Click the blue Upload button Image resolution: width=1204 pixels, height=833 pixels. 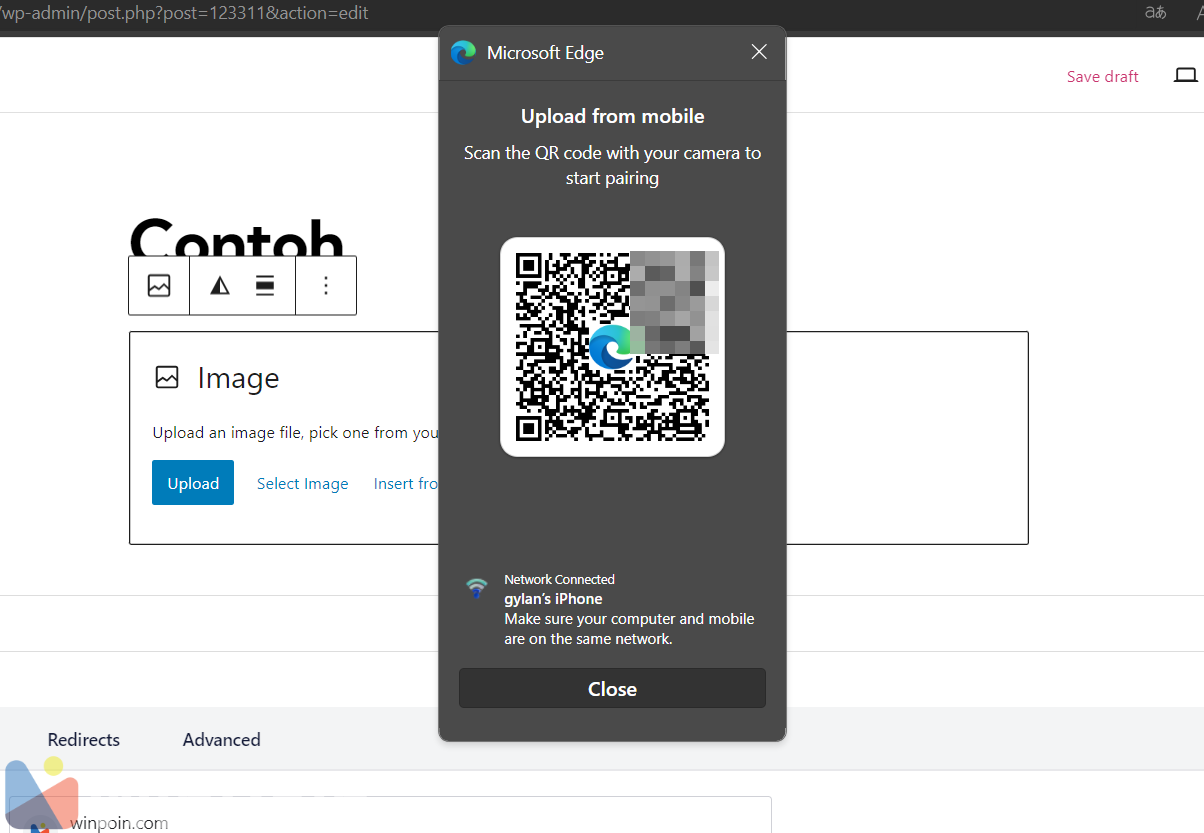click(x=193, y=483)
